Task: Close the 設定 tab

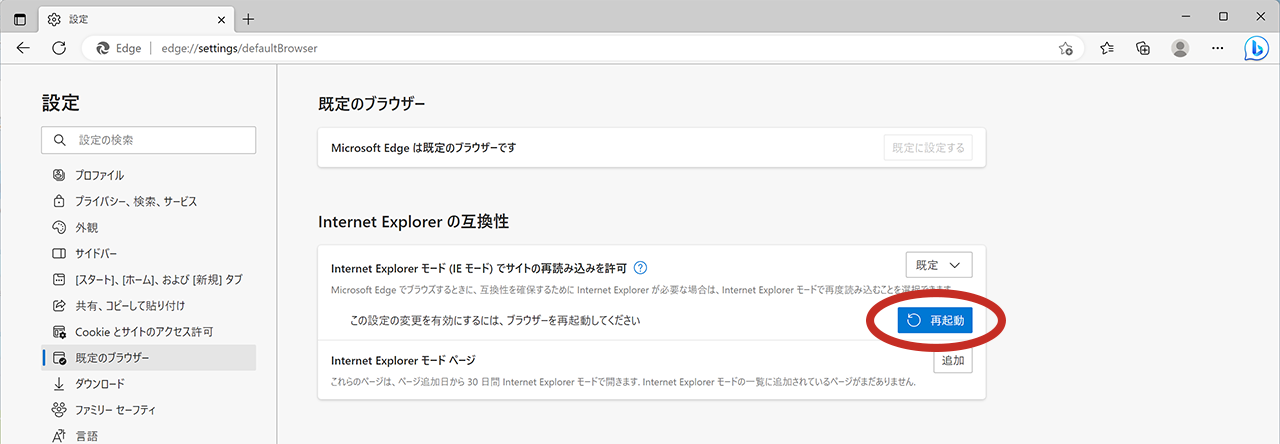Action: [221, 19]
